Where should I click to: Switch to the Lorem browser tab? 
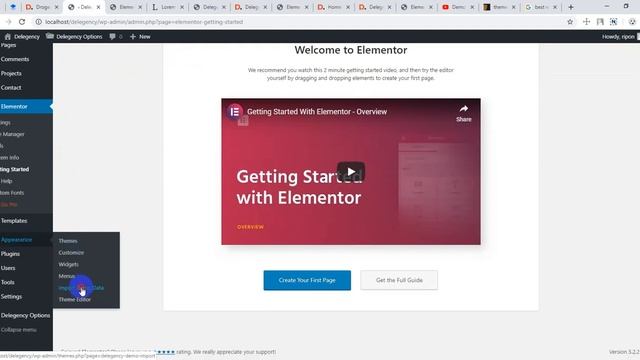point(167,7)
